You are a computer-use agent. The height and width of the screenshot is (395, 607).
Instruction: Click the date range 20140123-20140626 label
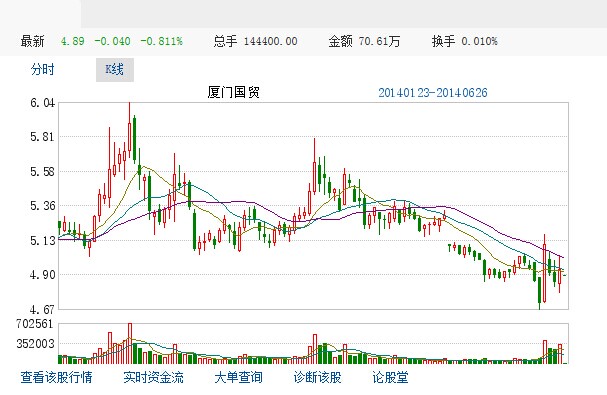pyautogui.click(x=432, y=93)
